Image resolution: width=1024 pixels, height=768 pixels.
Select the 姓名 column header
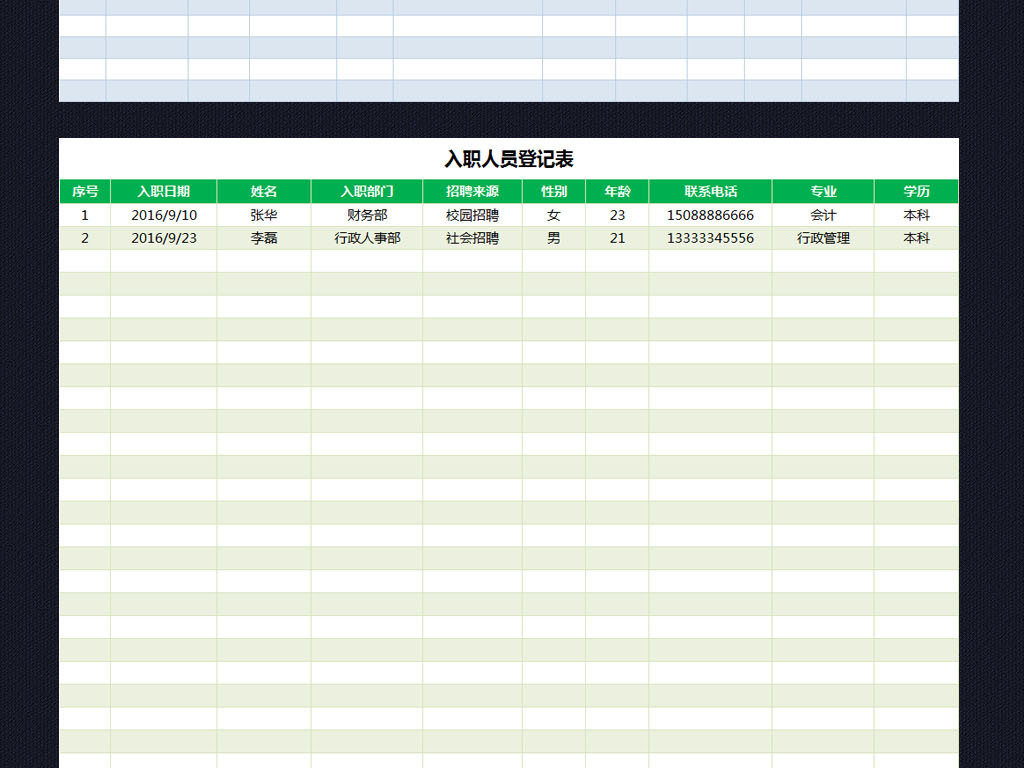coord(264,191)
